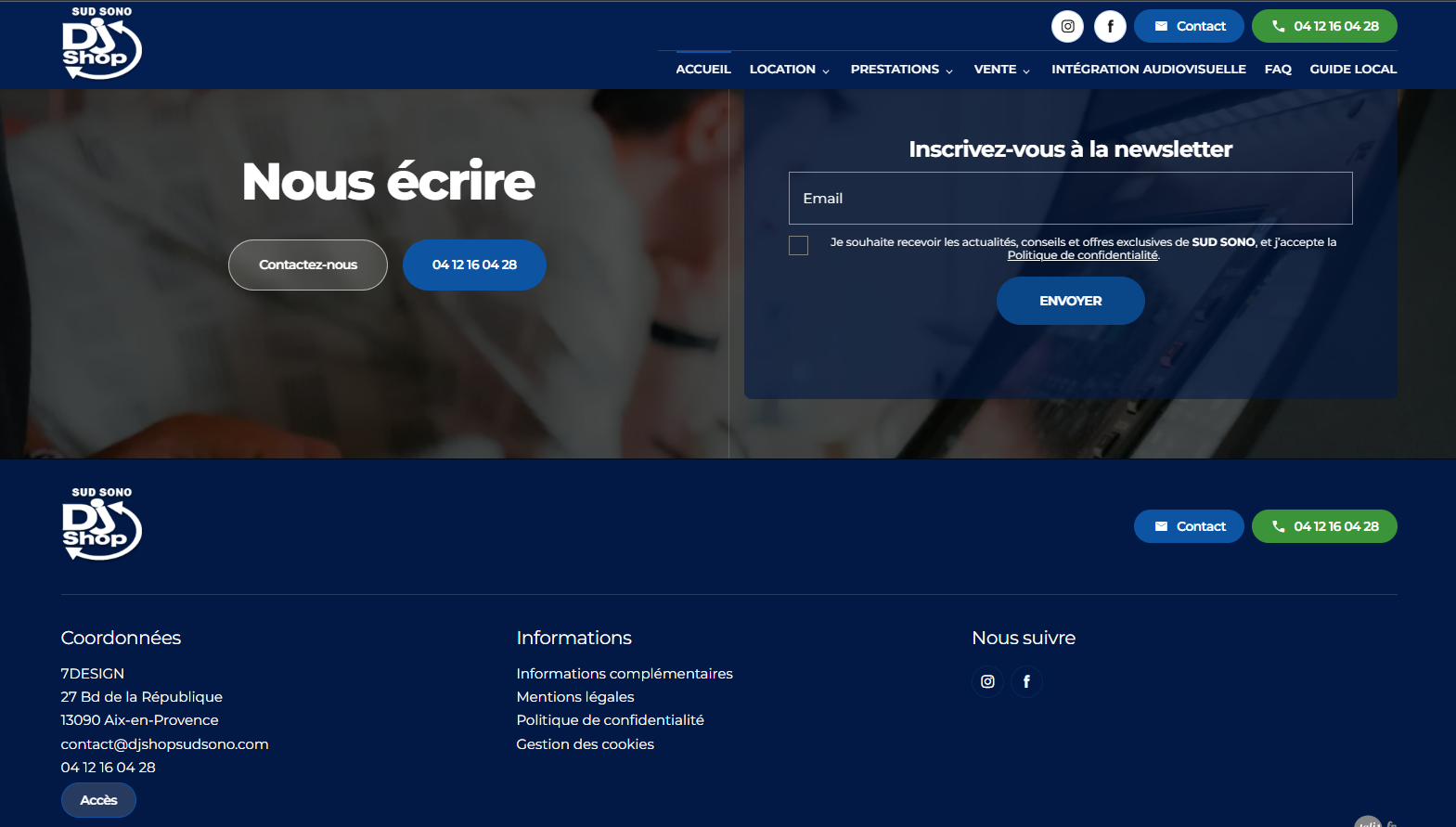Open Politique de confidentialité link in newsletter text

click(x=1083, y=255)
